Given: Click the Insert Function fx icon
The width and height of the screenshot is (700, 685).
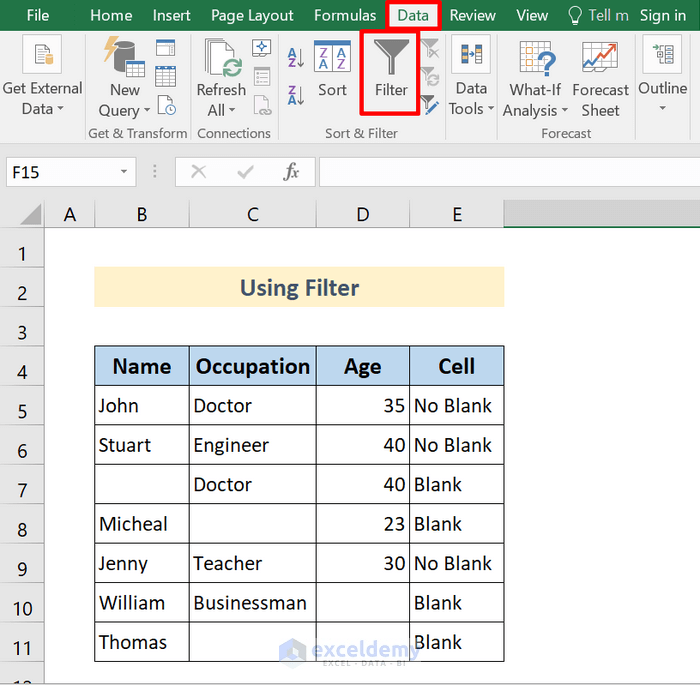Looking at the screenshot, I should click(291, 172).
